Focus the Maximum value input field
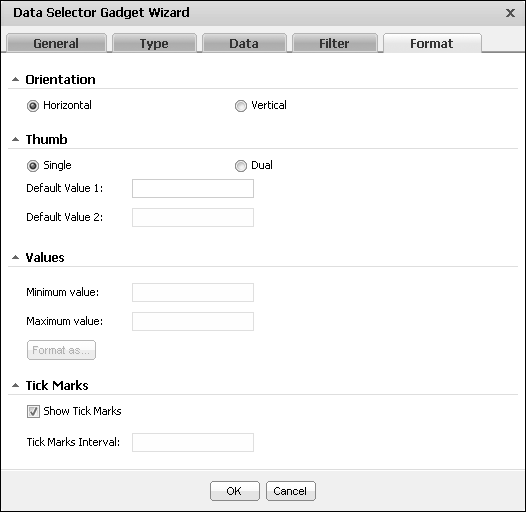The width and height of the screenshot is (526, 512). click(193, 321)
